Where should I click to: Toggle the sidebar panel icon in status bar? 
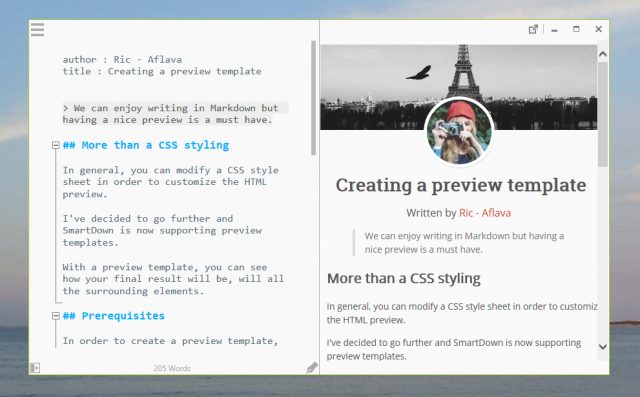35,368
